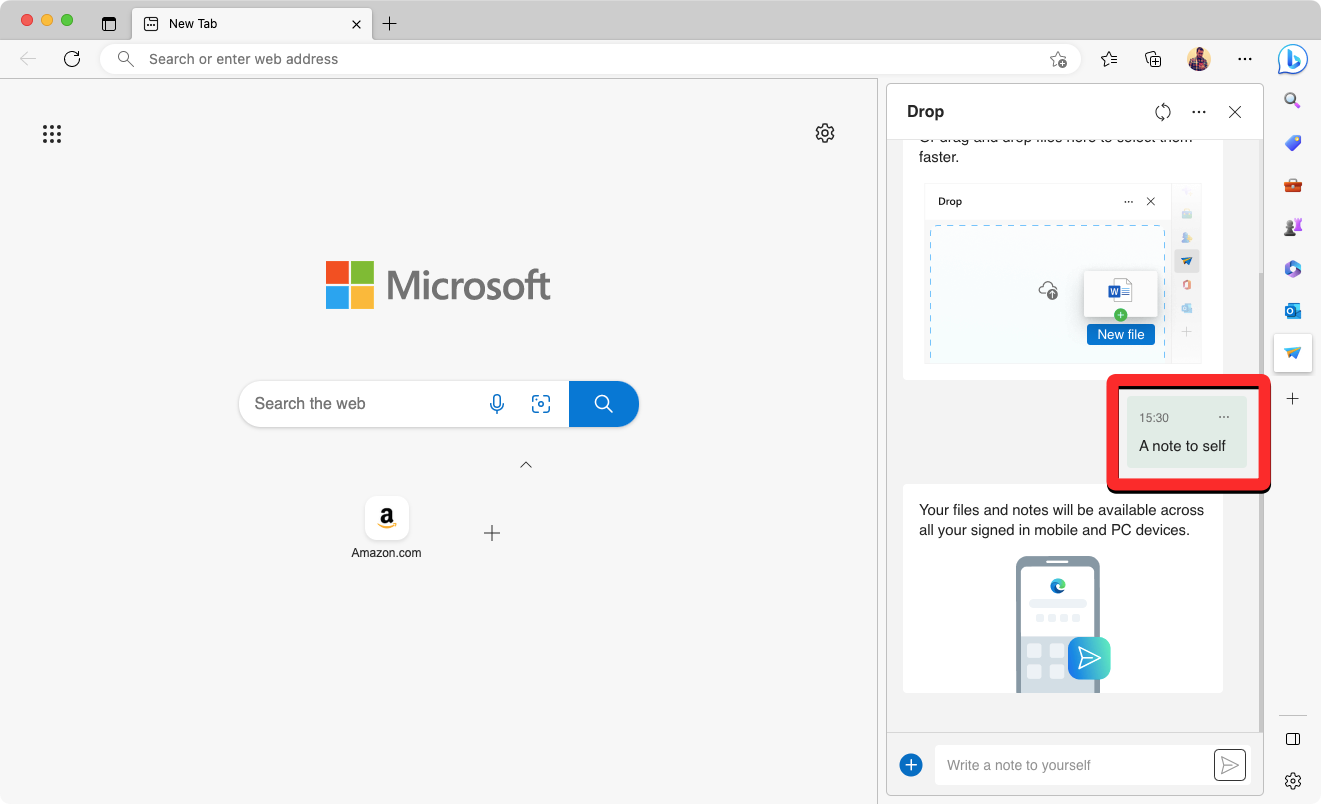Viewport: 1321px width, 804px height.
Task: Click the Write a note to yourself field
Action: pyautogui.click(x=1073, y=765)
